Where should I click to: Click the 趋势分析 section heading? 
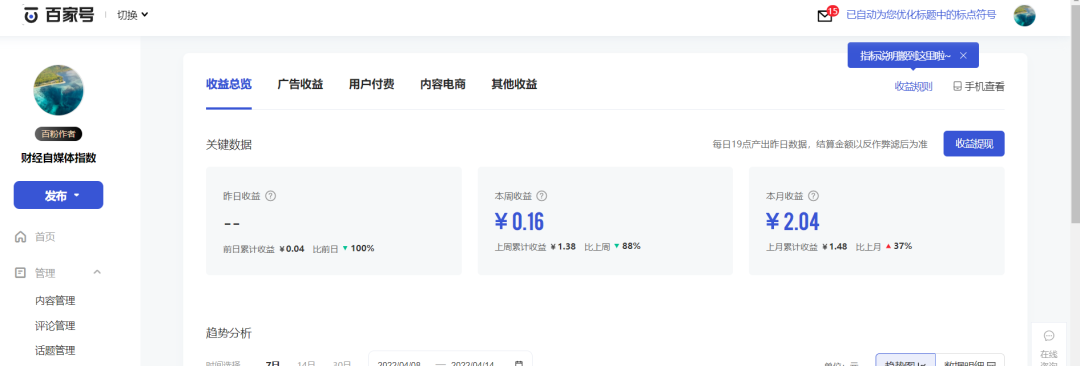click(x=229, y=334)
